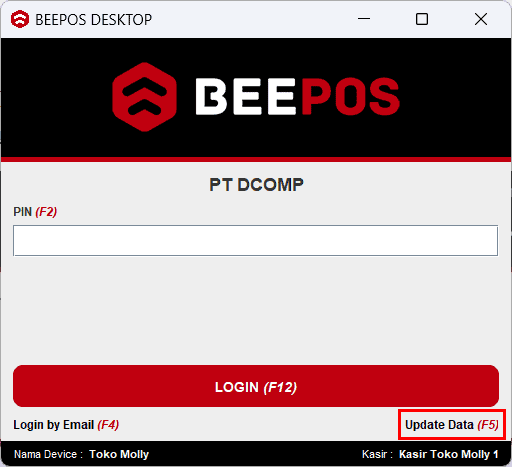The width and height of the screenshot is (512, 467).
Task: Click the Nama Device label
Action: click(x=48, y=454)
